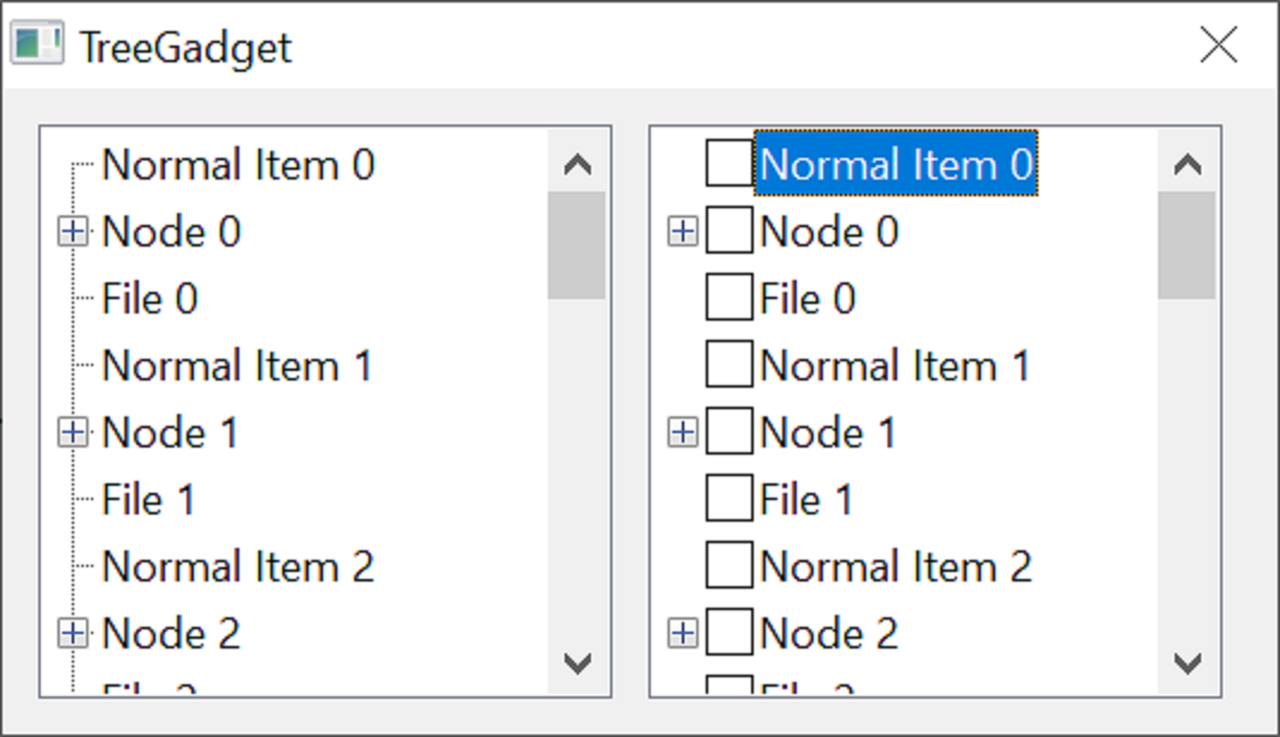Click the left tree scrollbar thumb
1280x737 pixels.
(x=577, y=245)
